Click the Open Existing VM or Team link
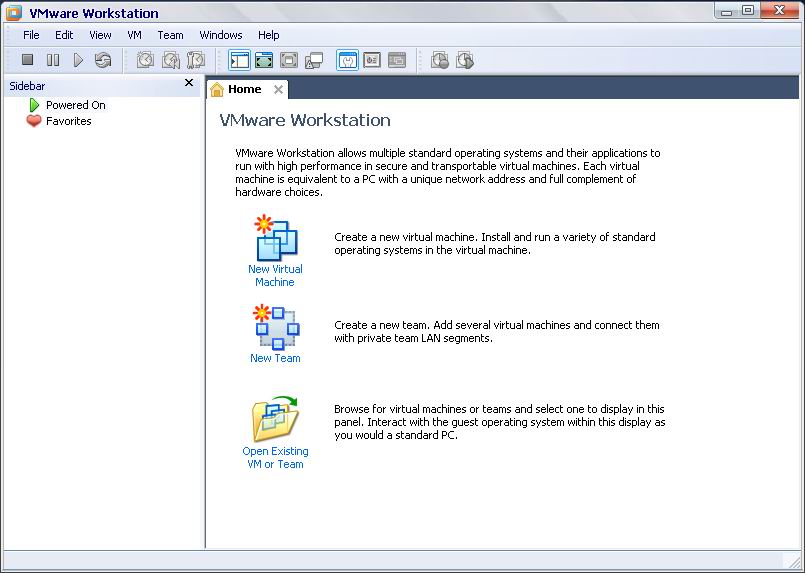This screenshot has height=573, width=805. pos(275,457)
